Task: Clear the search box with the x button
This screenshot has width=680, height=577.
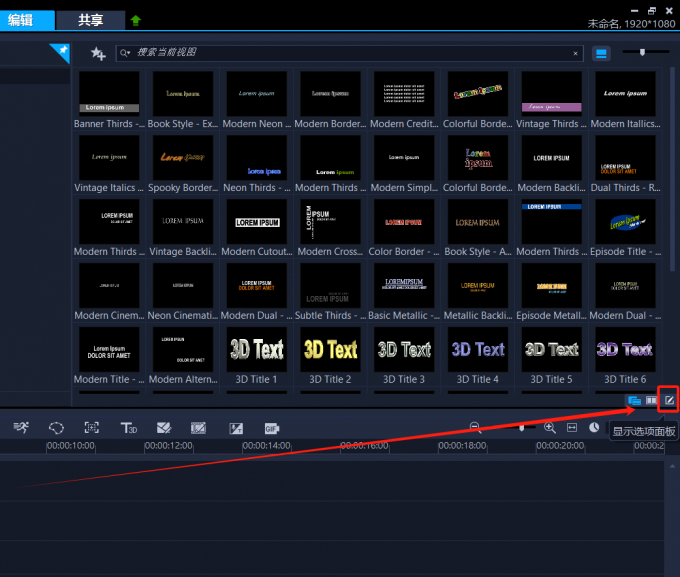Action: (x=575, y=54)
